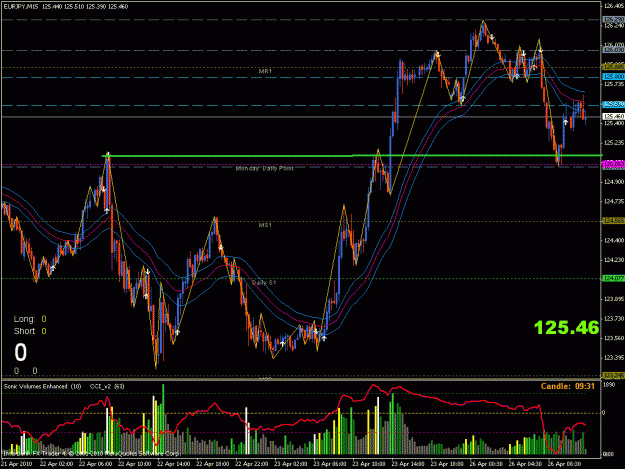The width and height of the screenshot is (625, 469).
Task: Click the magenta pivot price tag on axis
Action: click(x=613, y=164)
